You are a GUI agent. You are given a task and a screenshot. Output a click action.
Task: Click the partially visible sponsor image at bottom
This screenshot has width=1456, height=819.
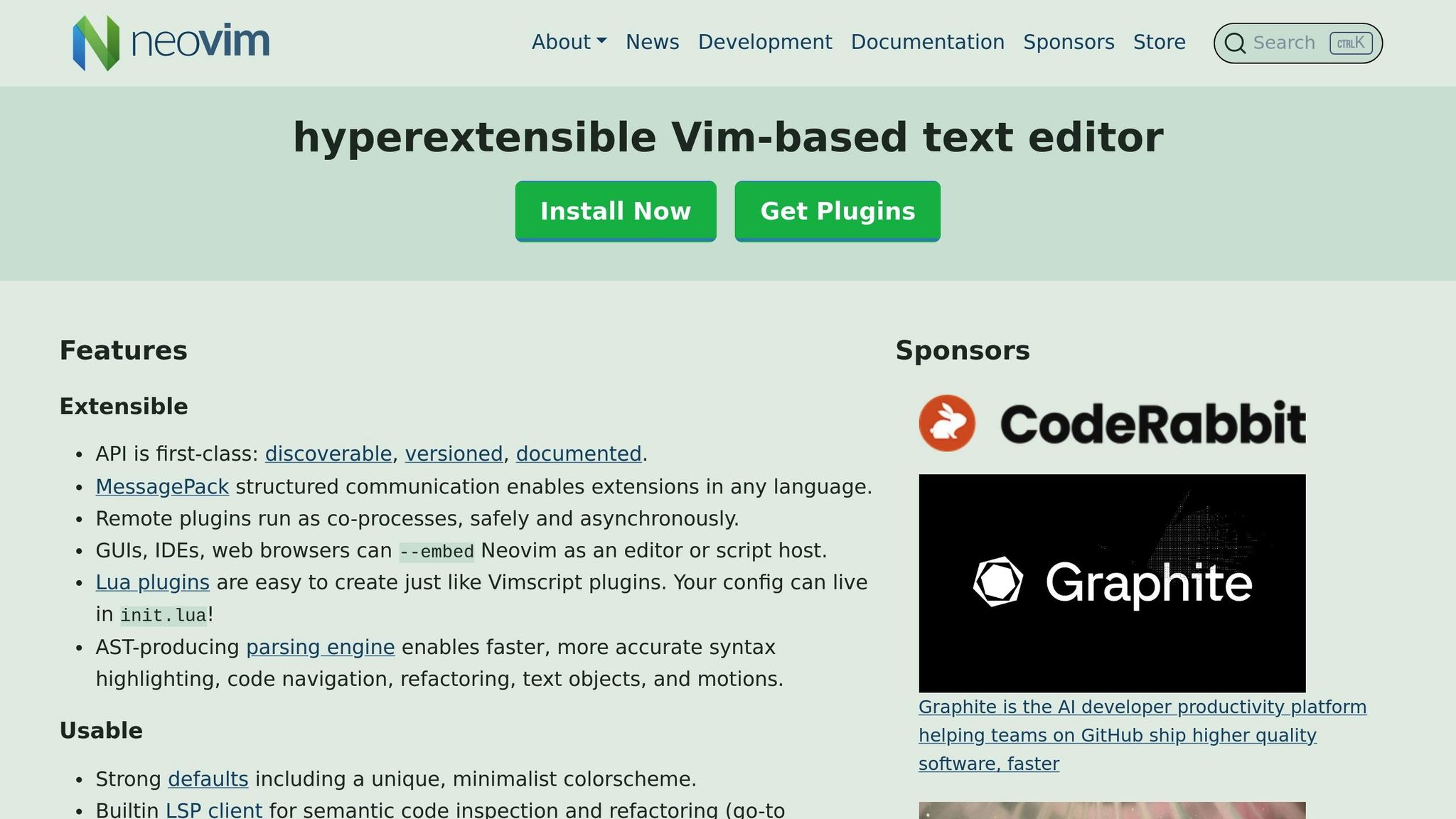pyautogui.click(x=1112, y=810)
